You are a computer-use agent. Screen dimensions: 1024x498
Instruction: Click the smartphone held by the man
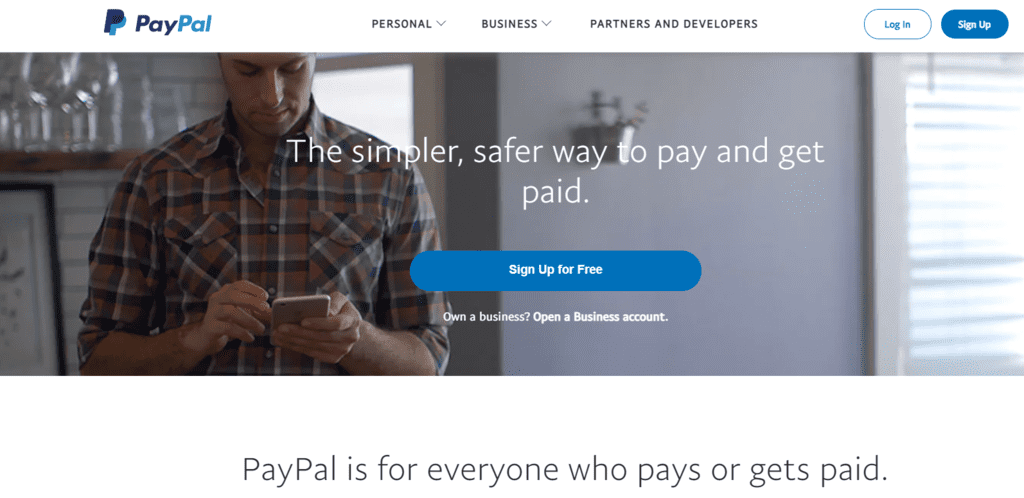[x=300, y=311]
